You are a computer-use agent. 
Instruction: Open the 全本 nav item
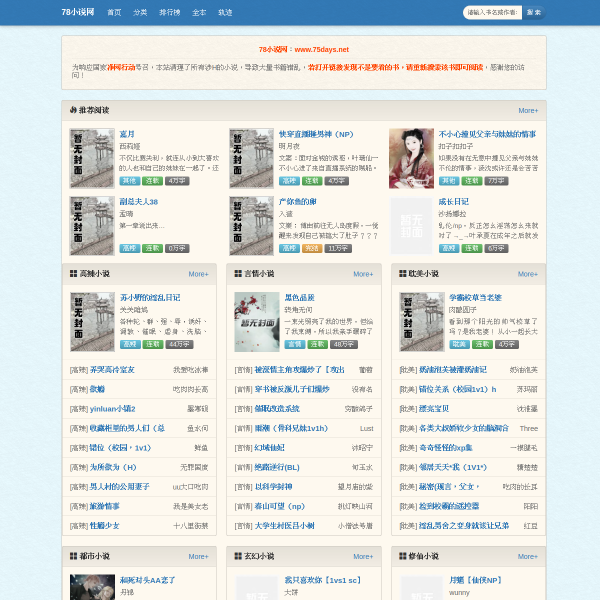point(199,13)
